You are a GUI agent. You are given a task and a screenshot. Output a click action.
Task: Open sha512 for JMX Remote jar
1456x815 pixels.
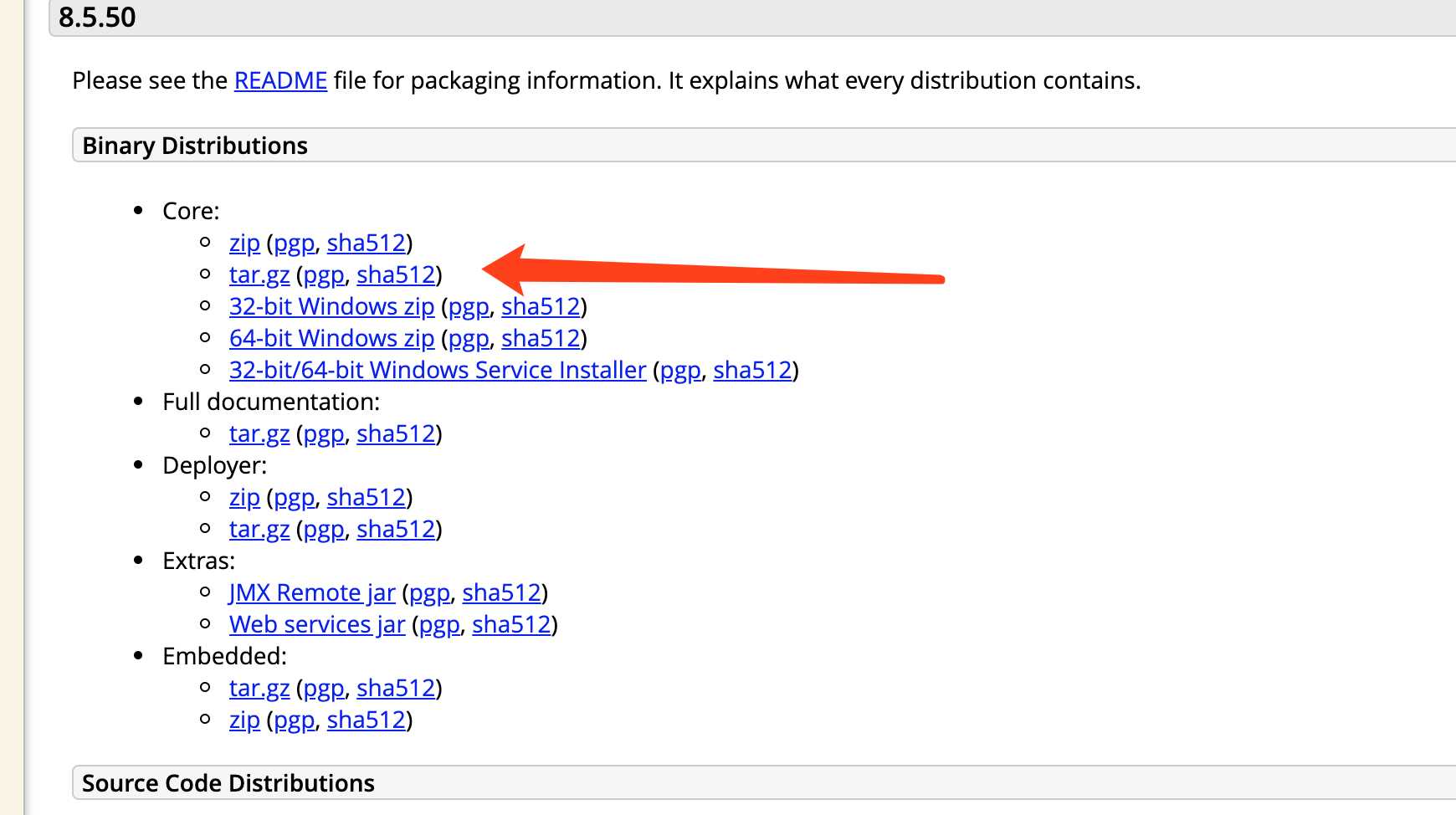click(502, 593)
